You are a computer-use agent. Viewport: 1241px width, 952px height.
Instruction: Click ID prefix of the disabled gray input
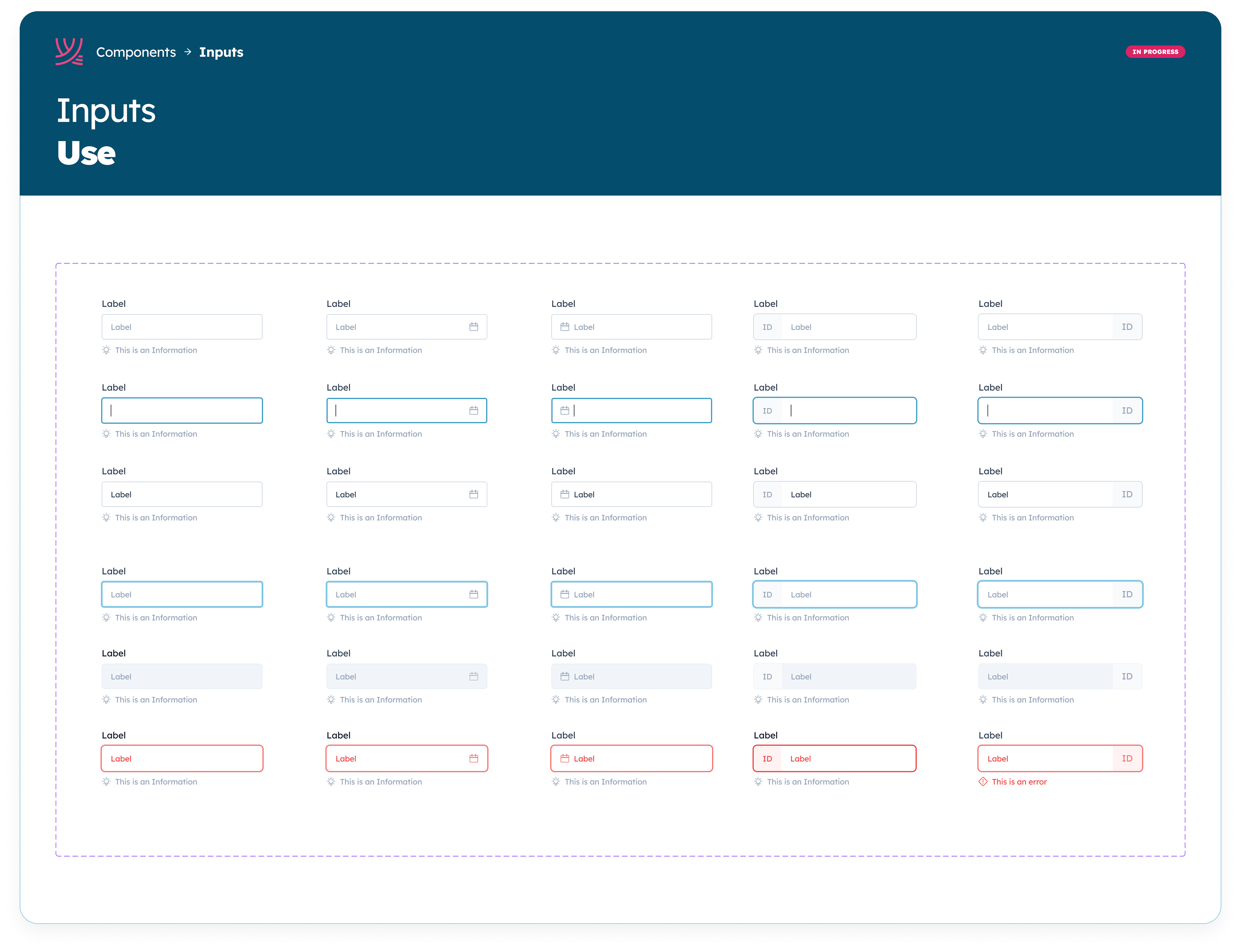[x=767, y=677]
